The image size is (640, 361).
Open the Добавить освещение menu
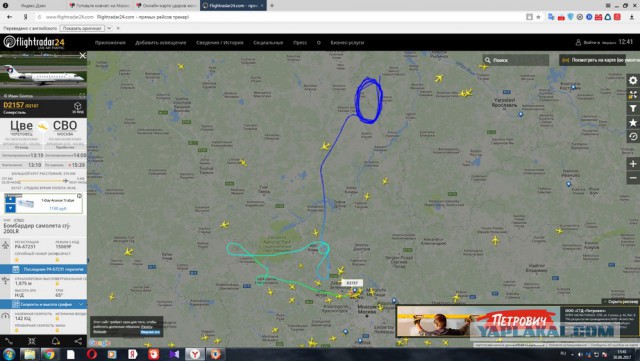(x=161, y=42)
